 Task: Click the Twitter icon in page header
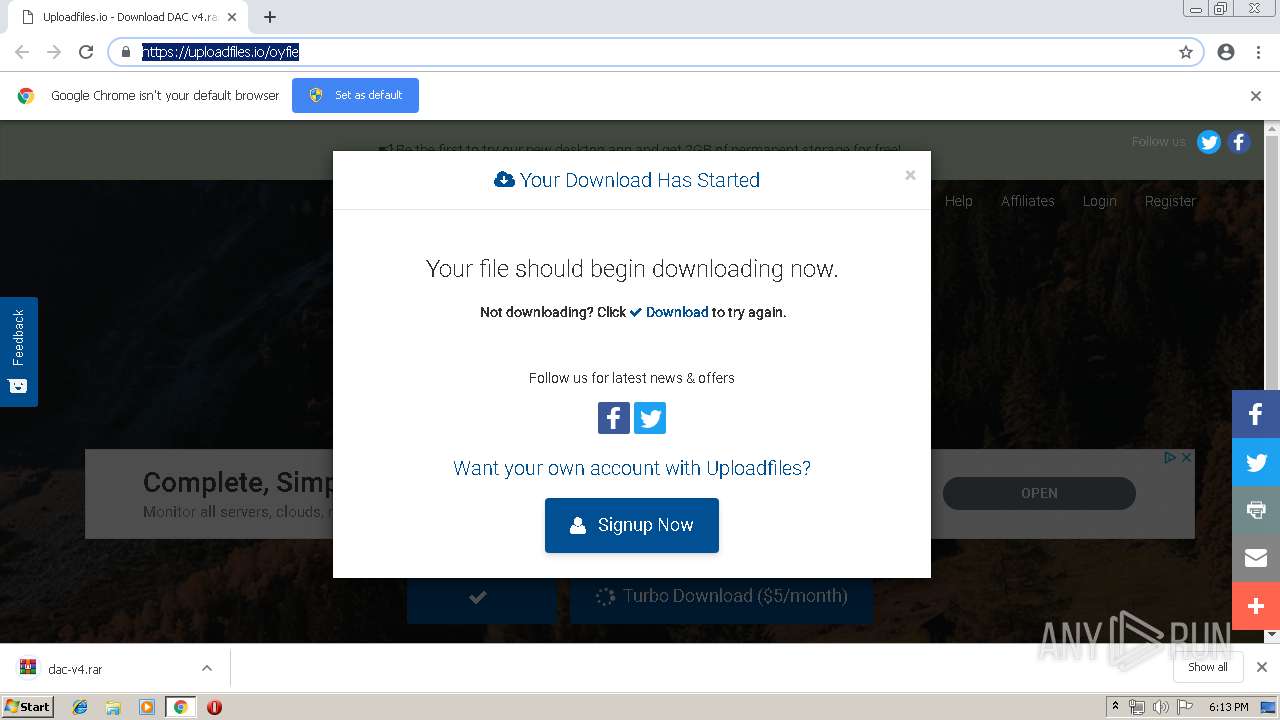(1209, 142)
